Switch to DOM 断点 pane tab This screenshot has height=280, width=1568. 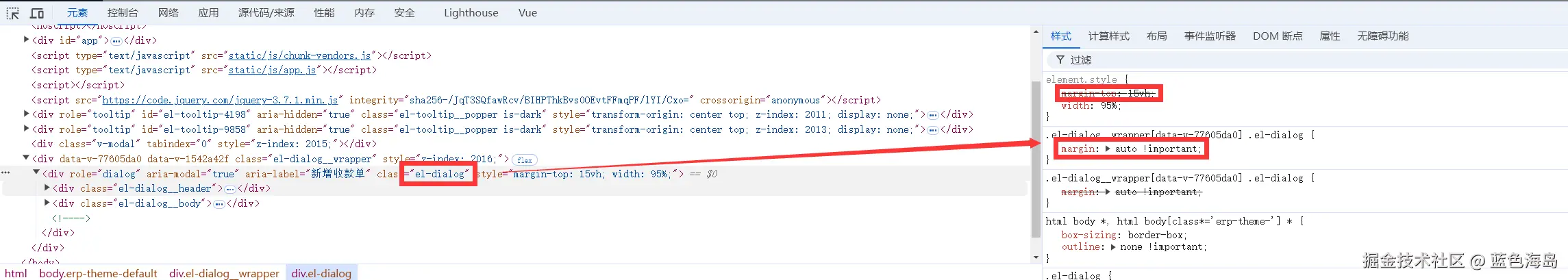click(1278, 36)
